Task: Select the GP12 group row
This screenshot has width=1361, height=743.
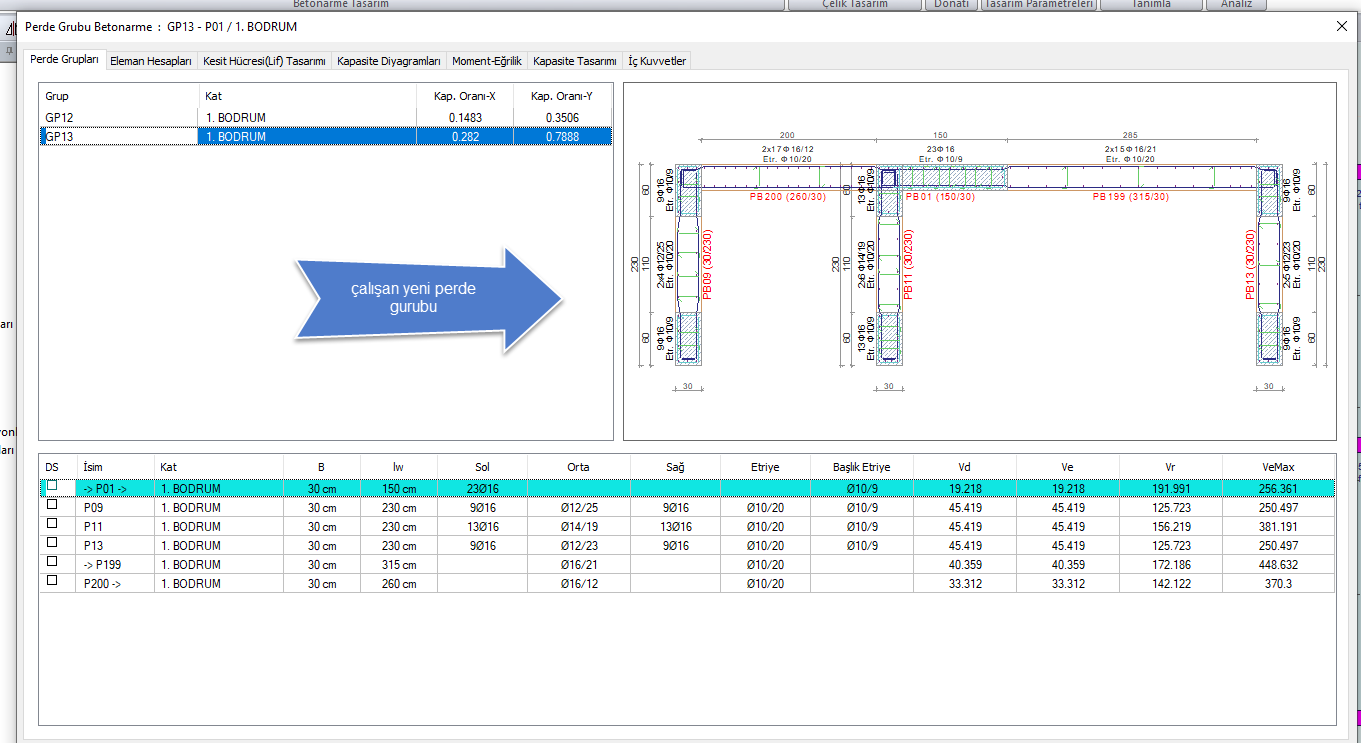Action: coord(326,118)
